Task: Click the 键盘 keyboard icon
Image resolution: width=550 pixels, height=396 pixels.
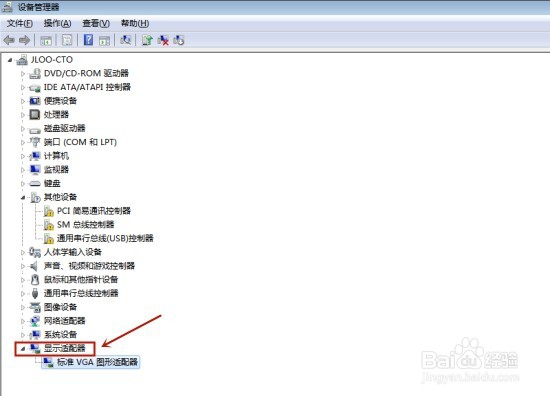Action: pyautogui.click(x=35, y=183)
